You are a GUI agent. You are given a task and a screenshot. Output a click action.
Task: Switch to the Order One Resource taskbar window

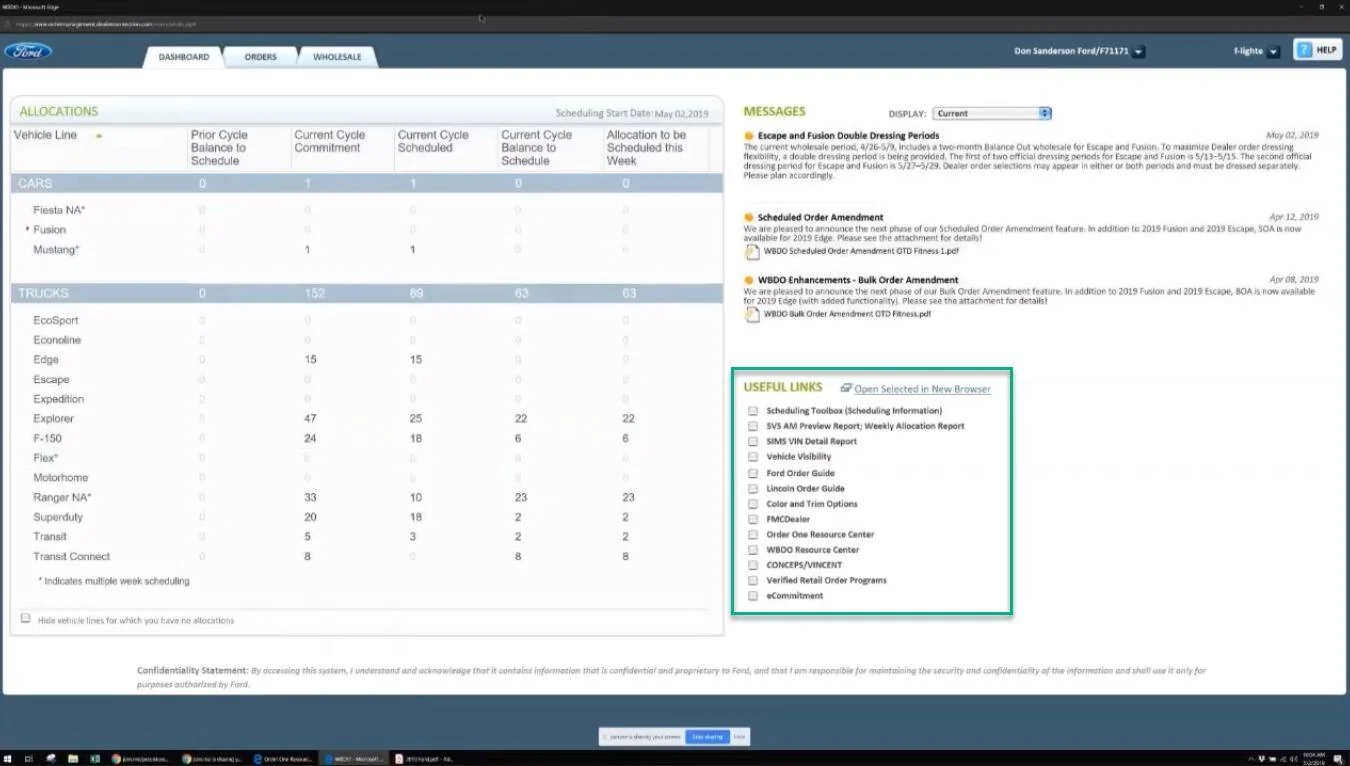click(285, 758)
